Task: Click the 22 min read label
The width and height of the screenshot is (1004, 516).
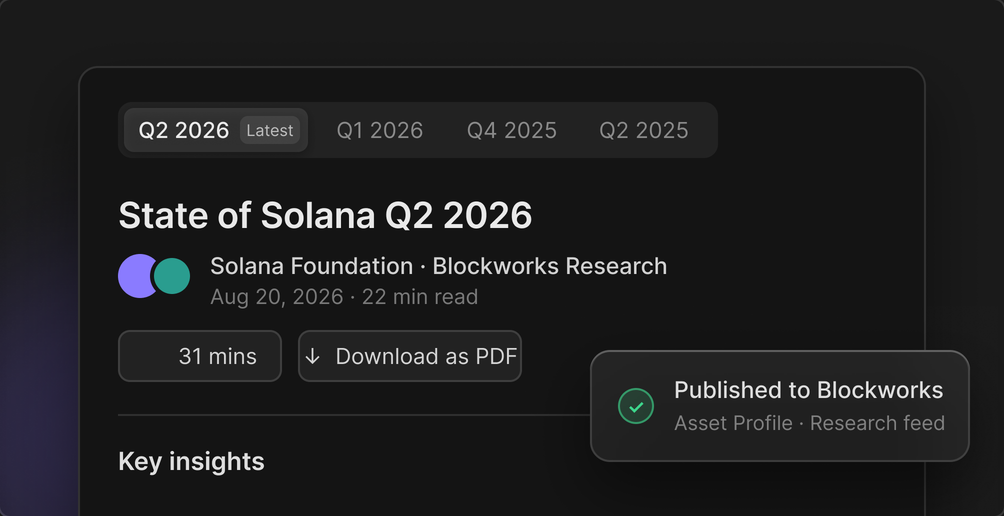Action: coord(420,297)
